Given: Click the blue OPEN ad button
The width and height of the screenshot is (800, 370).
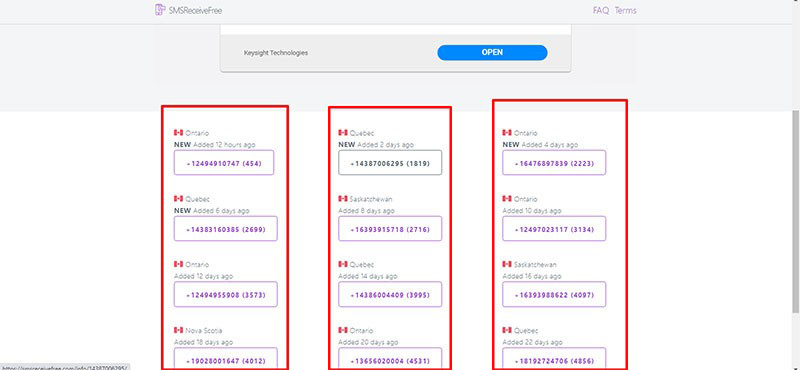Looking at the screenshot, I should [492, 52].
